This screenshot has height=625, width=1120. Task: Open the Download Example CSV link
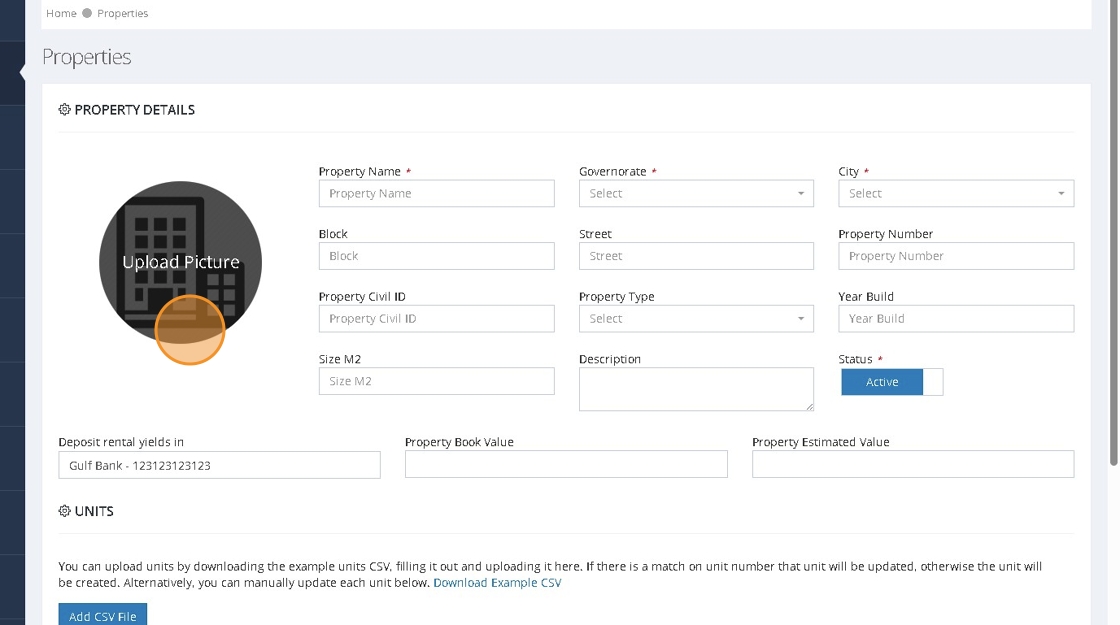coord(497,583)
